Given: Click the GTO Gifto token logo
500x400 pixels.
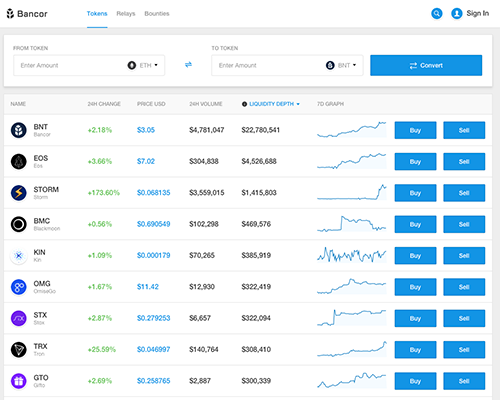Looking at the screenshot, I should [x=19, y=381].
